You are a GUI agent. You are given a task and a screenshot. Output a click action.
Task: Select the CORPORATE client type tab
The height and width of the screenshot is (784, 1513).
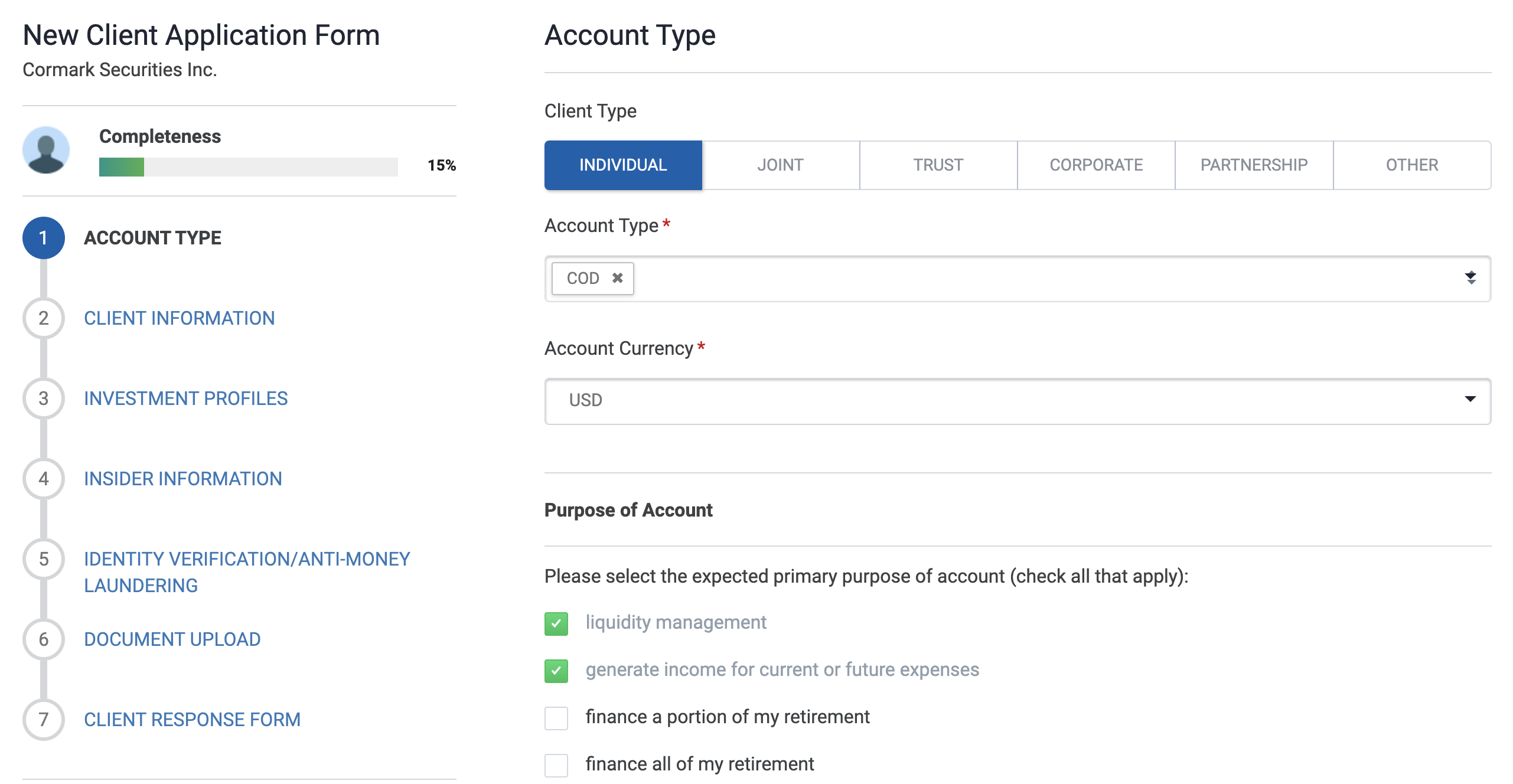pos(1097,165)
